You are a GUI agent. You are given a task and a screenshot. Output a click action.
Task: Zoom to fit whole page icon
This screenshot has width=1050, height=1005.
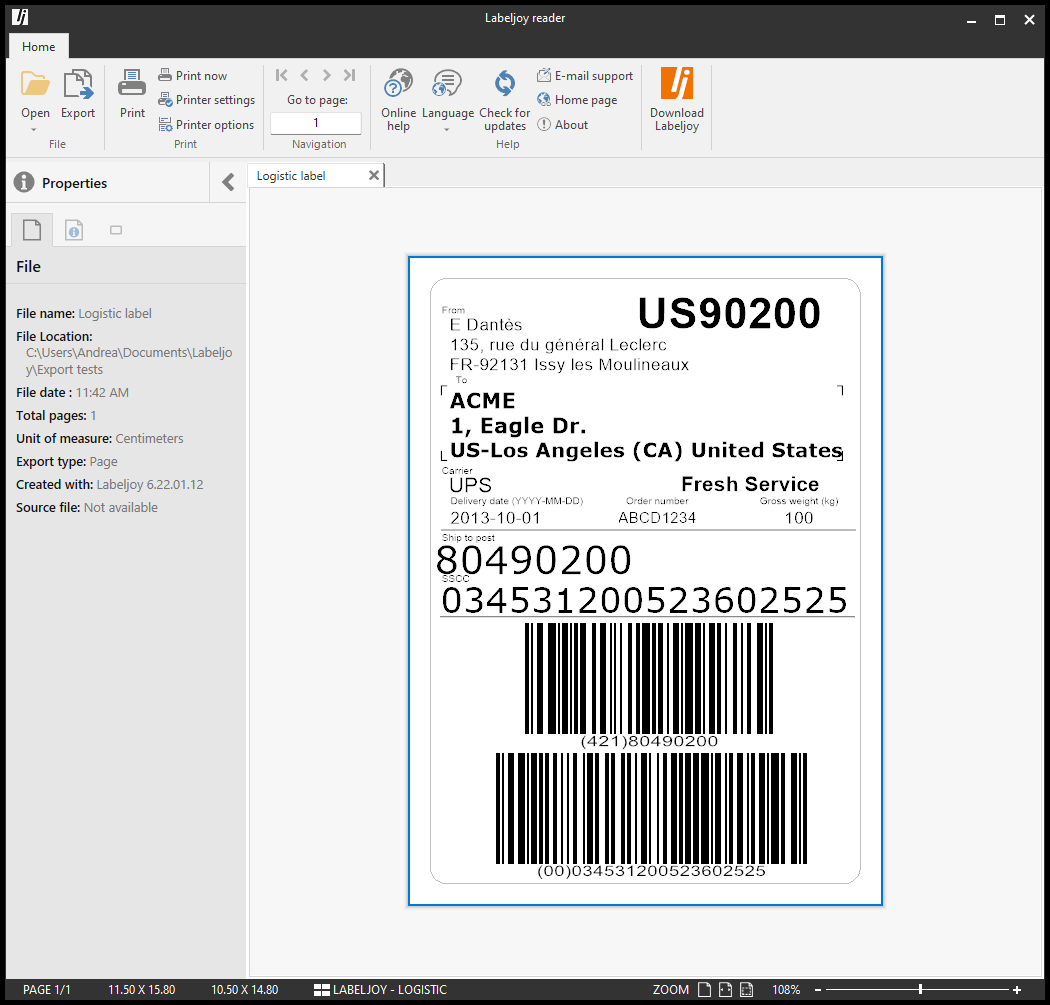[704, 990]
